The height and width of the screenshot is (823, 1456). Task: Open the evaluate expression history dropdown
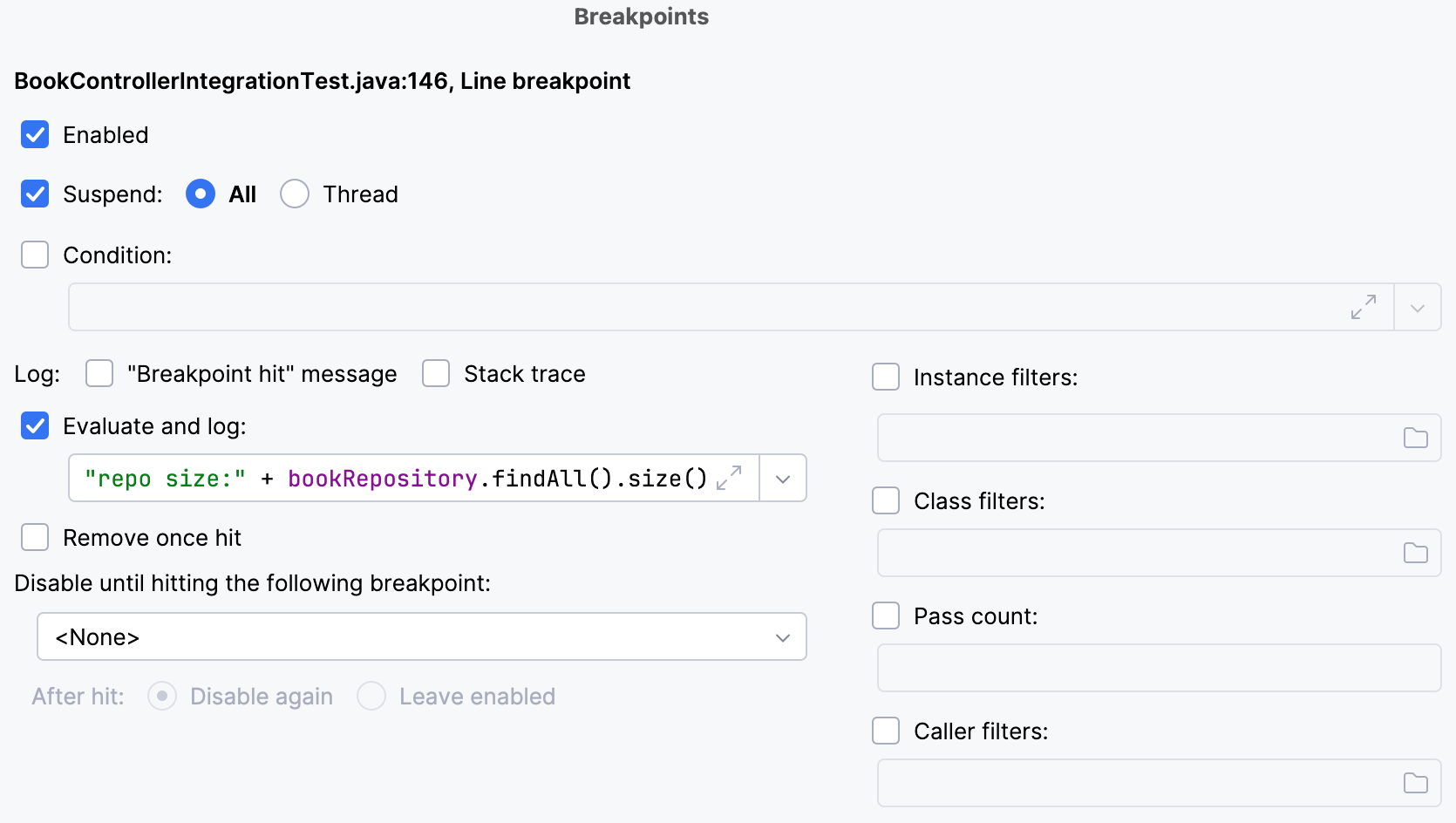[782, 478]
